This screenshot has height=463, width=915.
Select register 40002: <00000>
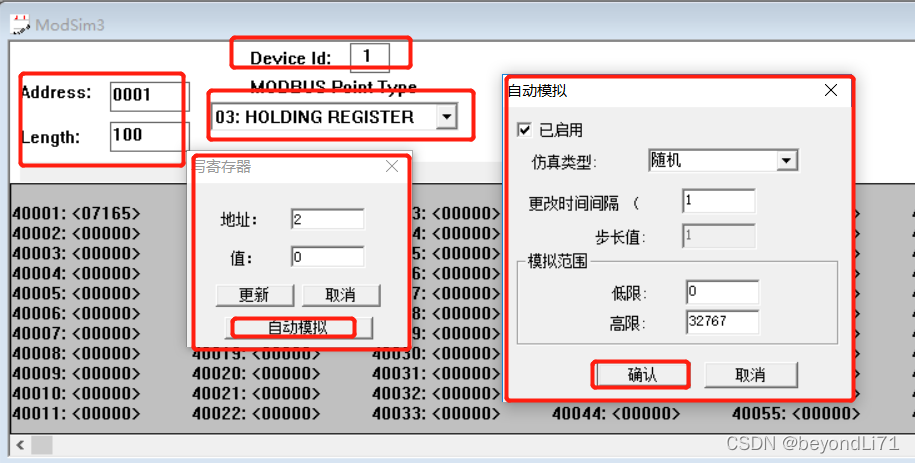(x=76, y=234)
